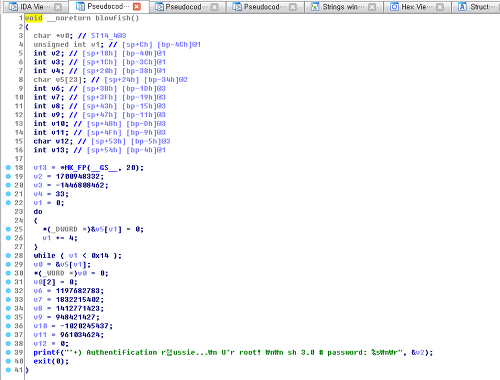Close the active Pseudocode tab via red X

click(x=137, y=7)
